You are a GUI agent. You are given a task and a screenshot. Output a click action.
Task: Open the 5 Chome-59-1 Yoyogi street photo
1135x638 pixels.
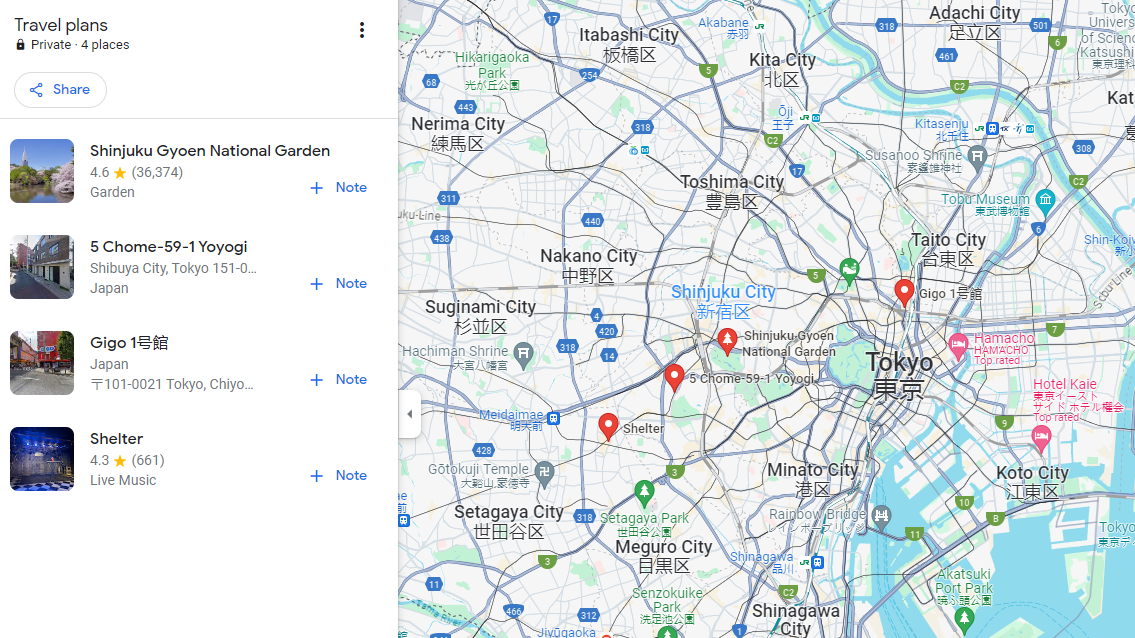pyautogui.click(x=42, y=267)
